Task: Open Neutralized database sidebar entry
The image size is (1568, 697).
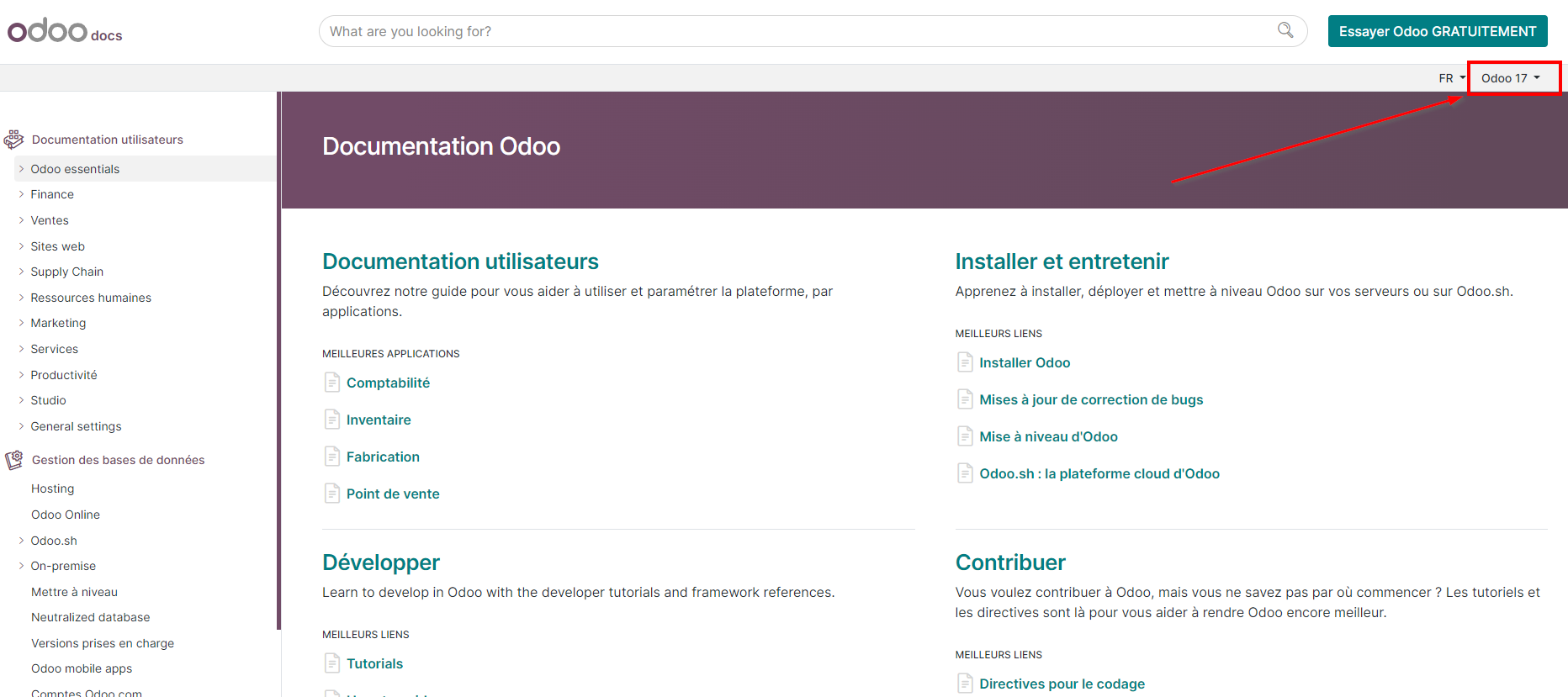Action: (x=91, y=617)
